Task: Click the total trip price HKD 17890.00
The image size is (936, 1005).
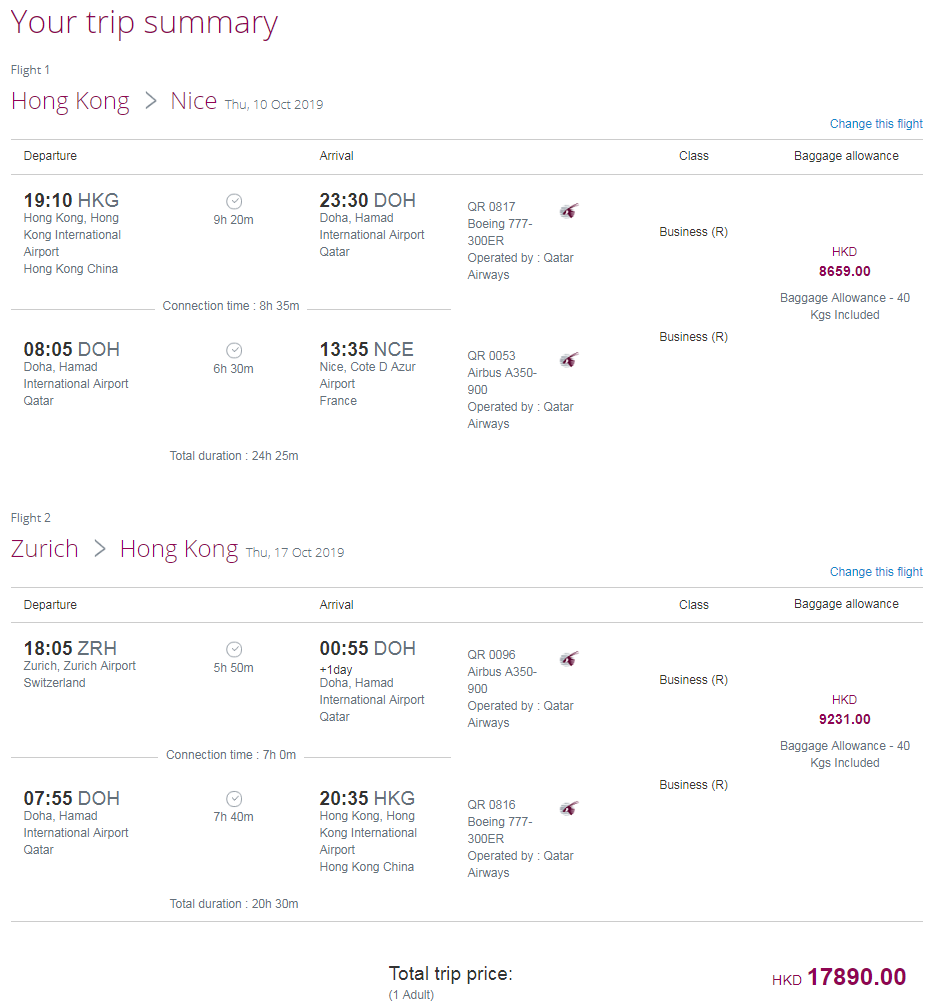Action: [x=839, y=977]
